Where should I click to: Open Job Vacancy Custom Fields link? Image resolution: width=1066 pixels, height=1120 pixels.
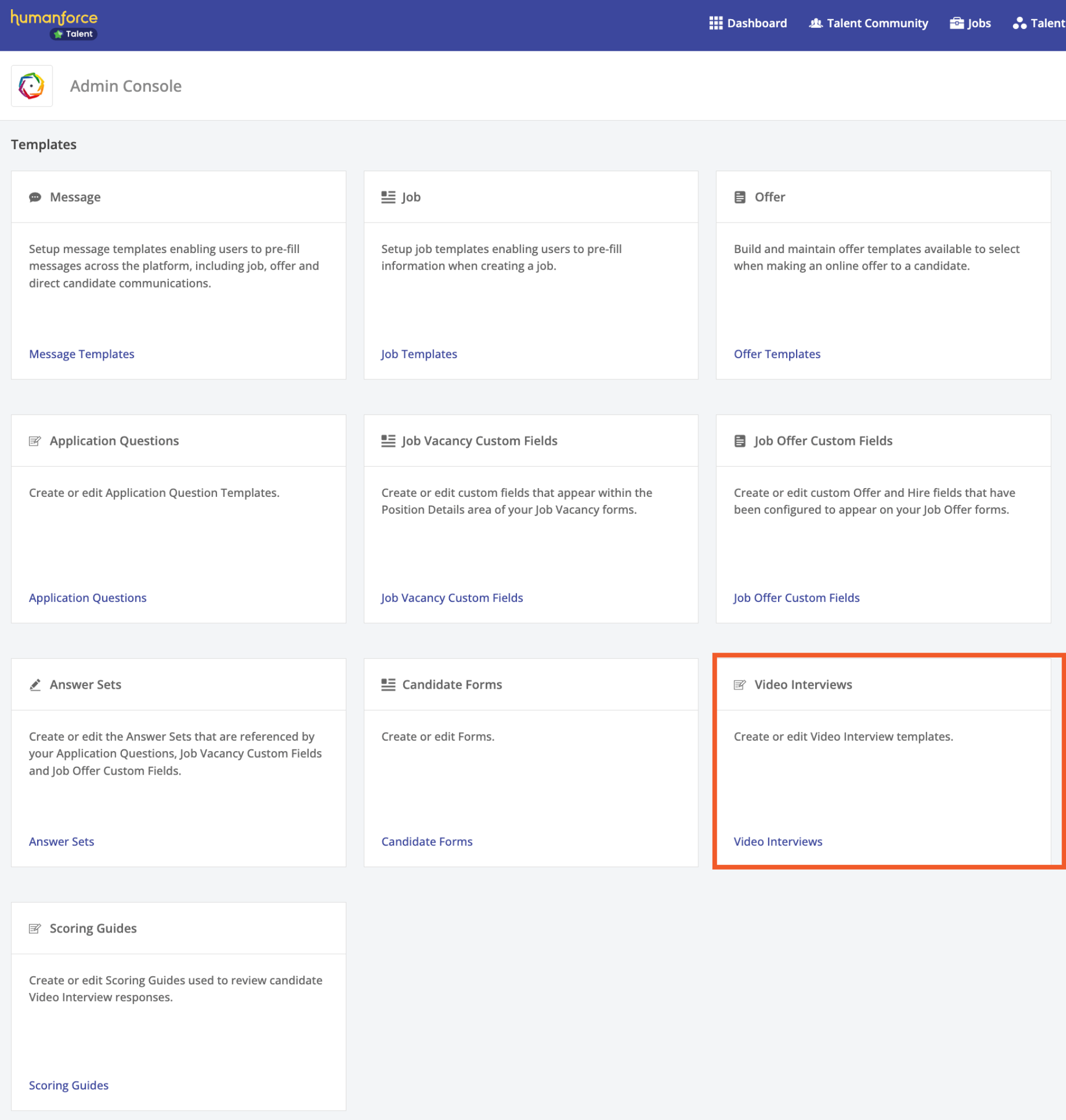click(x=452, y=598)
